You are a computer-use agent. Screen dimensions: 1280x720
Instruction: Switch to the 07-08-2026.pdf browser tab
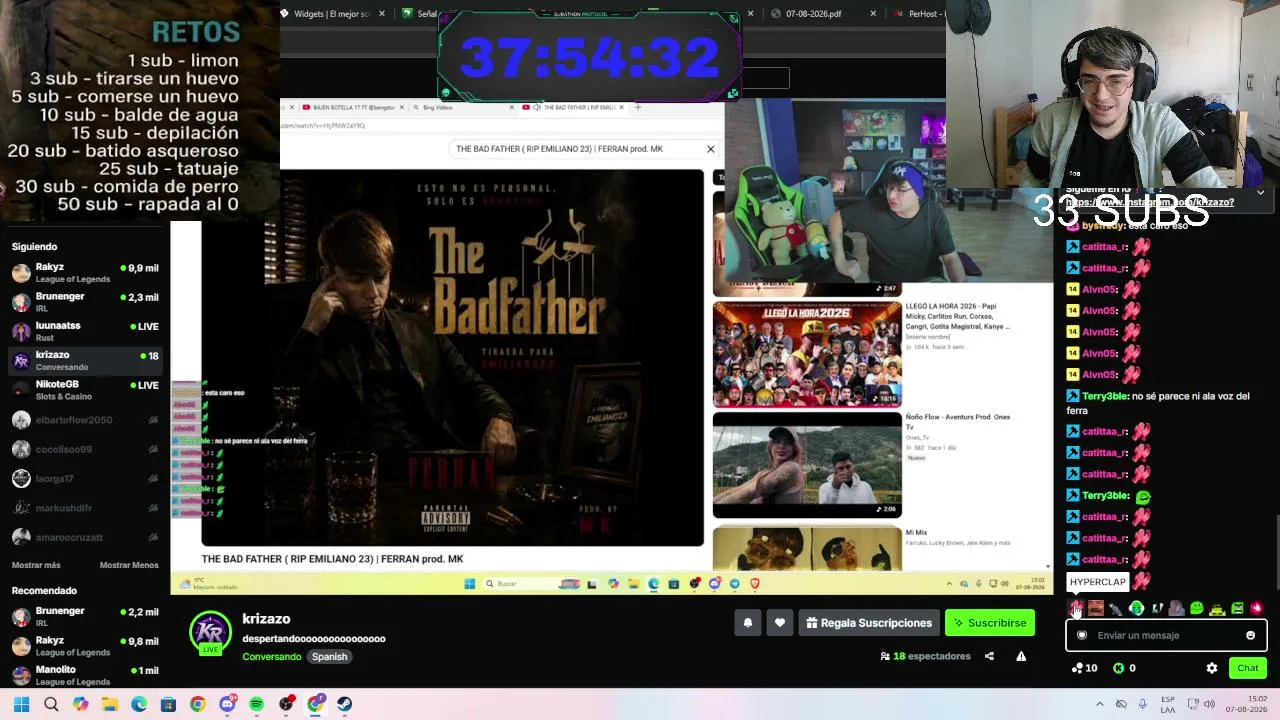click(x=826, y=14)
